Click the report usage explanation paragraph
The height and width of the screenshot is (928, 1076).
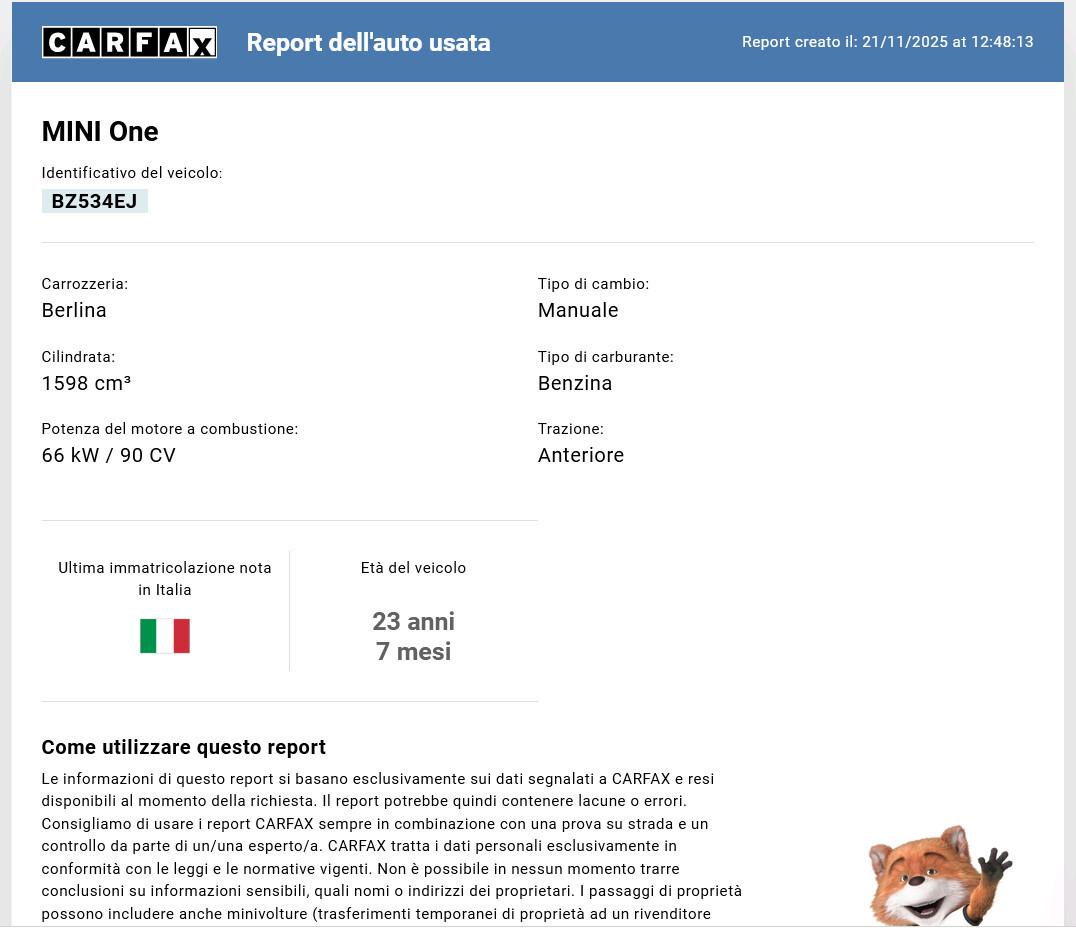tap(392, 846)
